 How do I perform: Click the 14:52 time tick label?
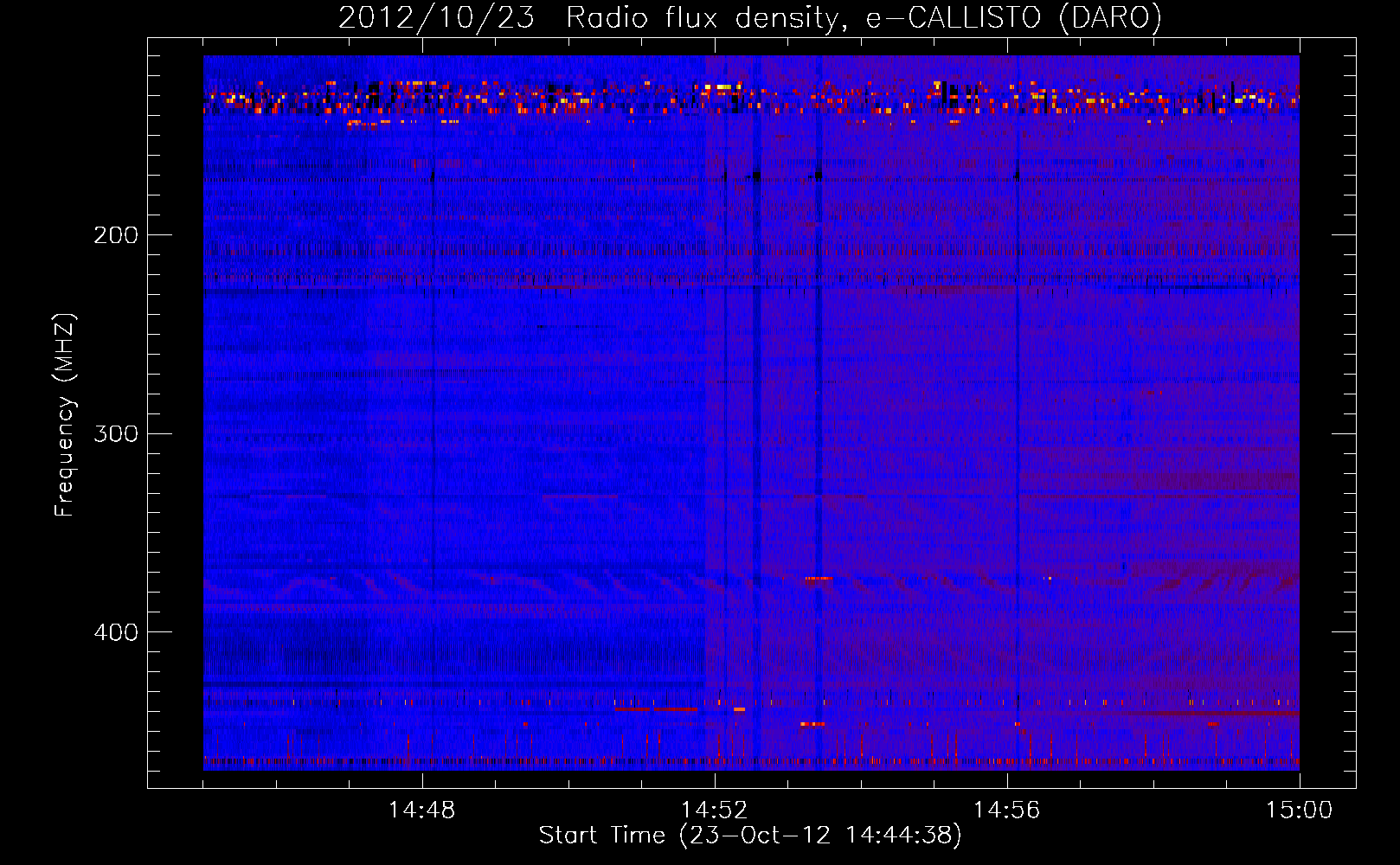tap(714, 811)
